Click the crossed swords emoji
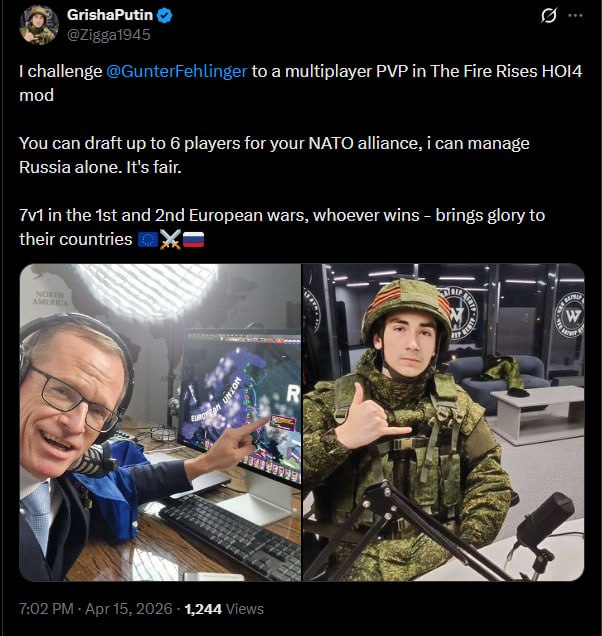 [x=169, y=240]
